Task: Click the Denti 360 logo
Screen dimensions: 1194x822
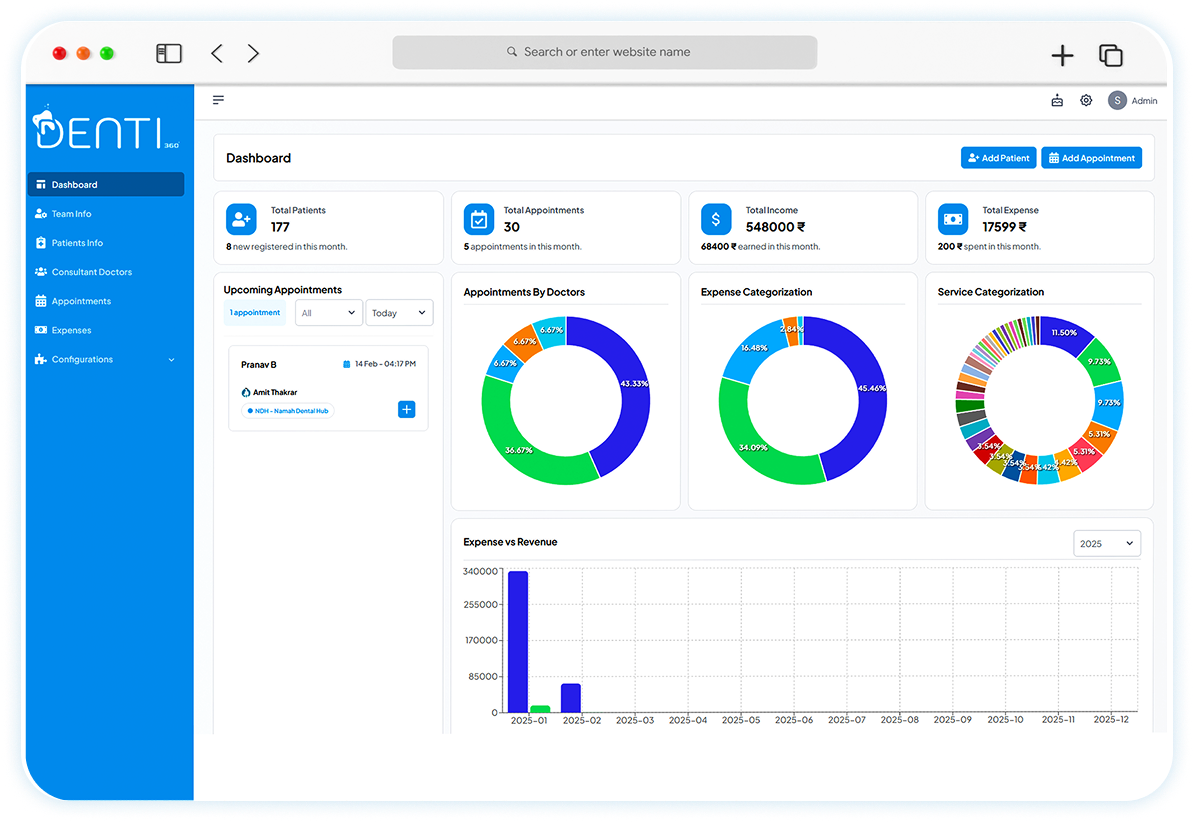Action: [x=106, y=128]
